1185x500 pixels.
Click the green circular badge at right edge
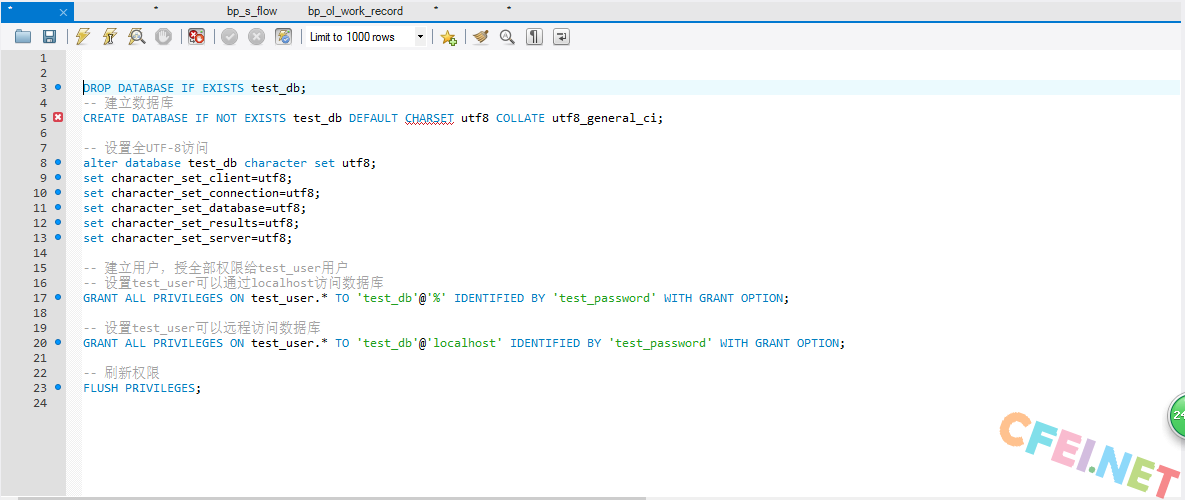[1176, 415]
